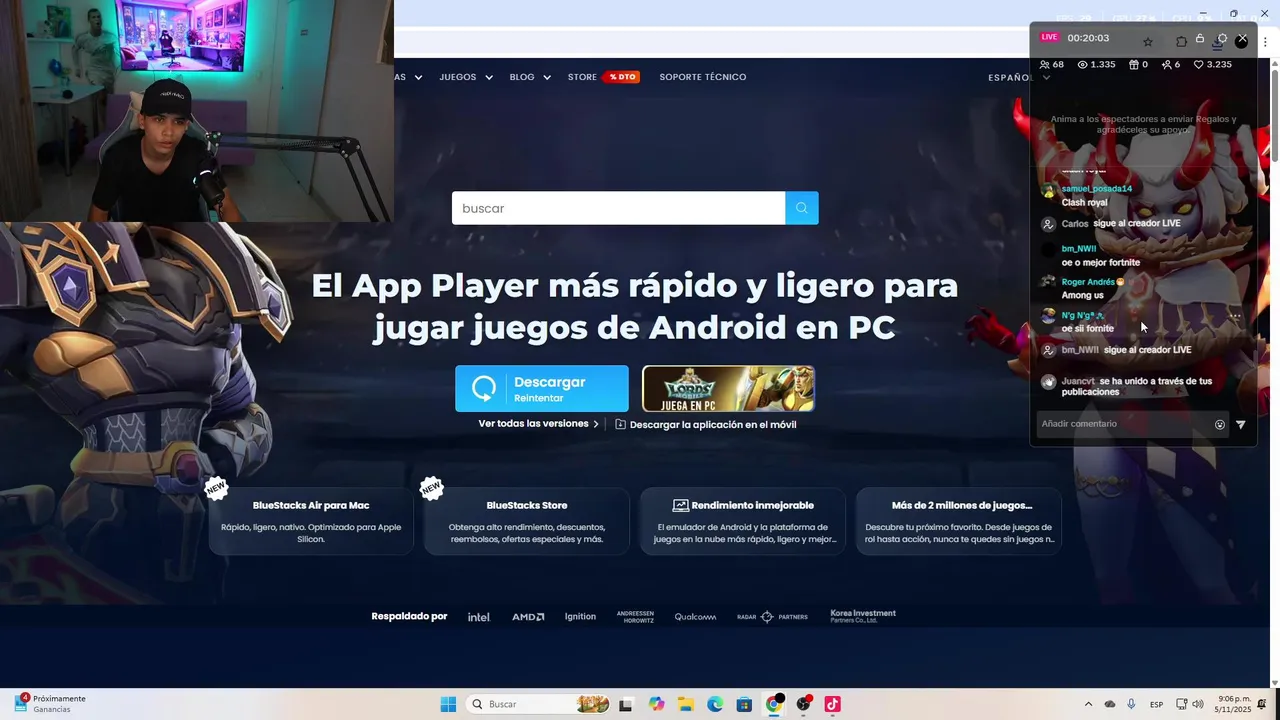1280x720 pixels.
Task: Close the LIVE overlay with the X icon
Action: pos(1242,39)
